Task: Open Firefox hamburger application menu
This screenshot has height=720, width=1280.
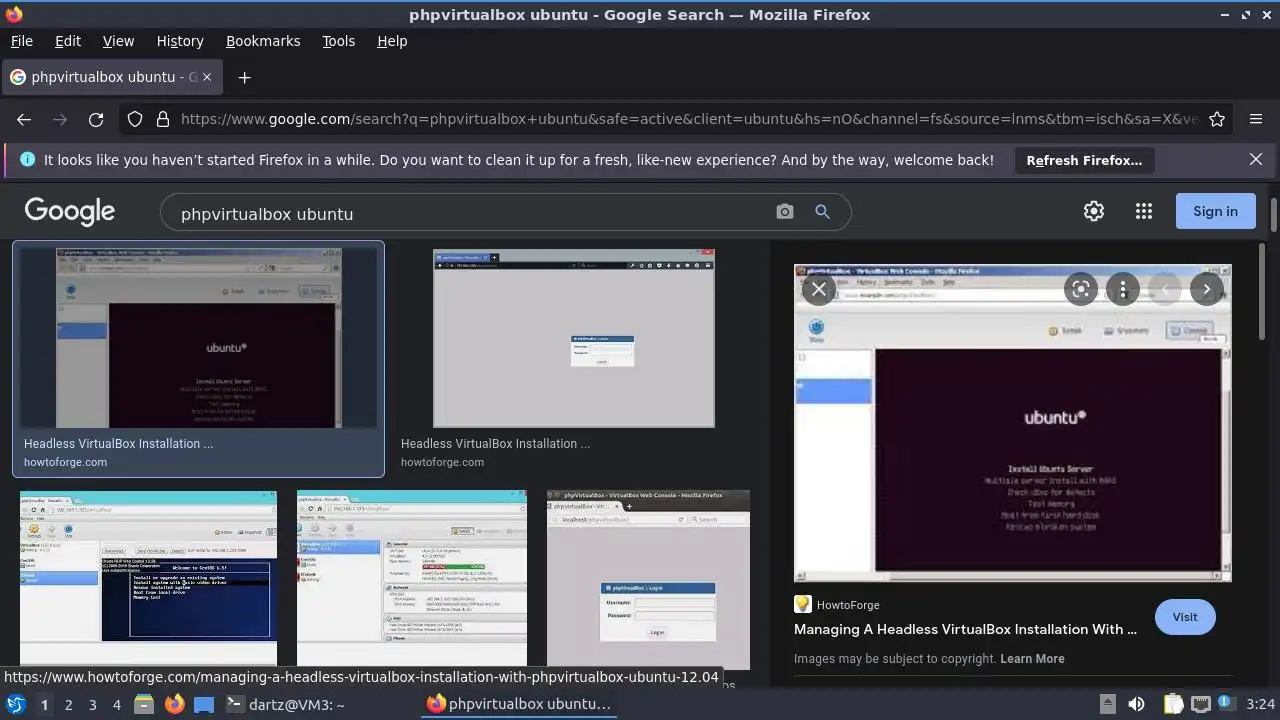Action: [x=1256, y=119]
